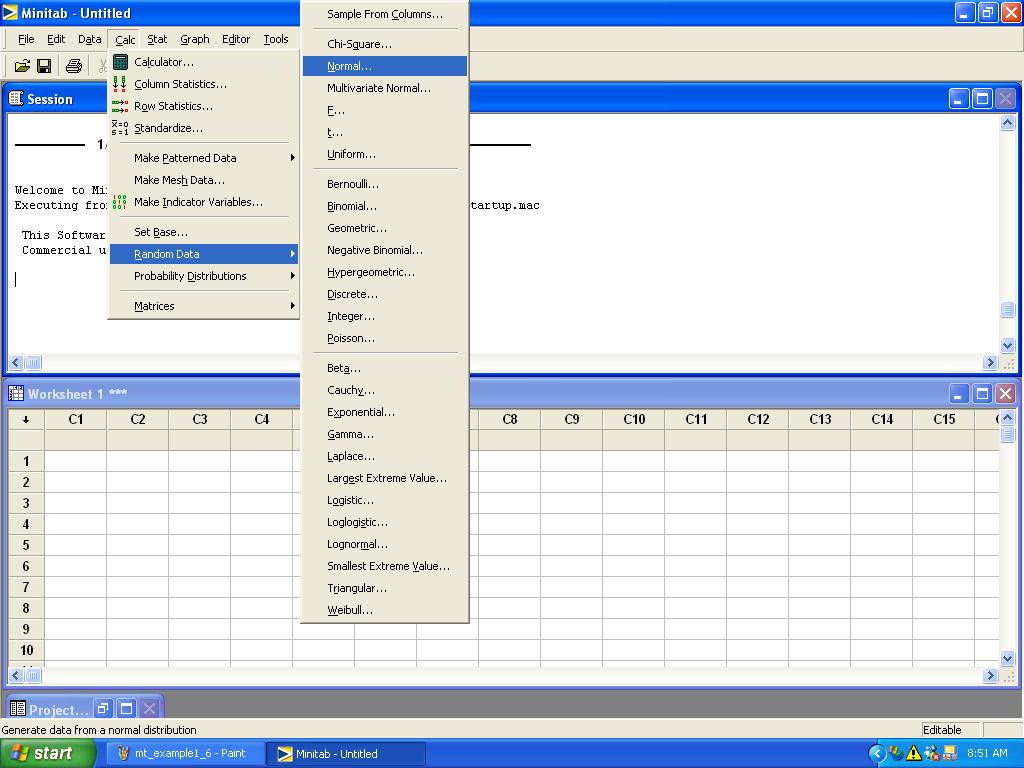
Task: Click the C10 column header
Action: point(634,419)
